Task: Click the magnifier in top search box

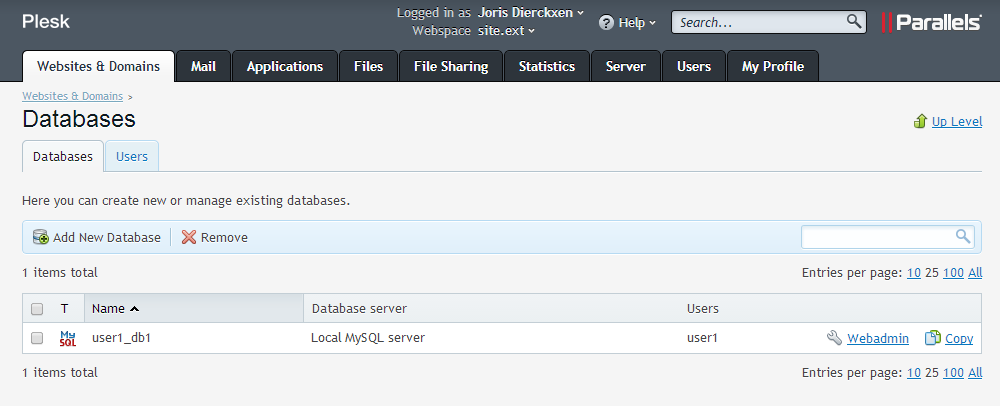Action: (854, 21)
